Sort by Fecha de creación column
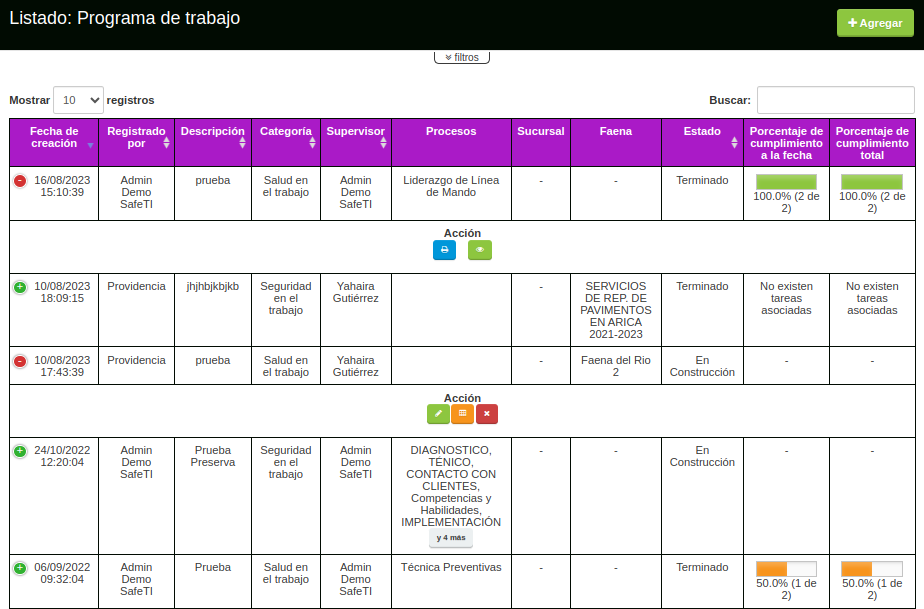Image resolution: width=924 pixels, height=609 pixels. 54,143
